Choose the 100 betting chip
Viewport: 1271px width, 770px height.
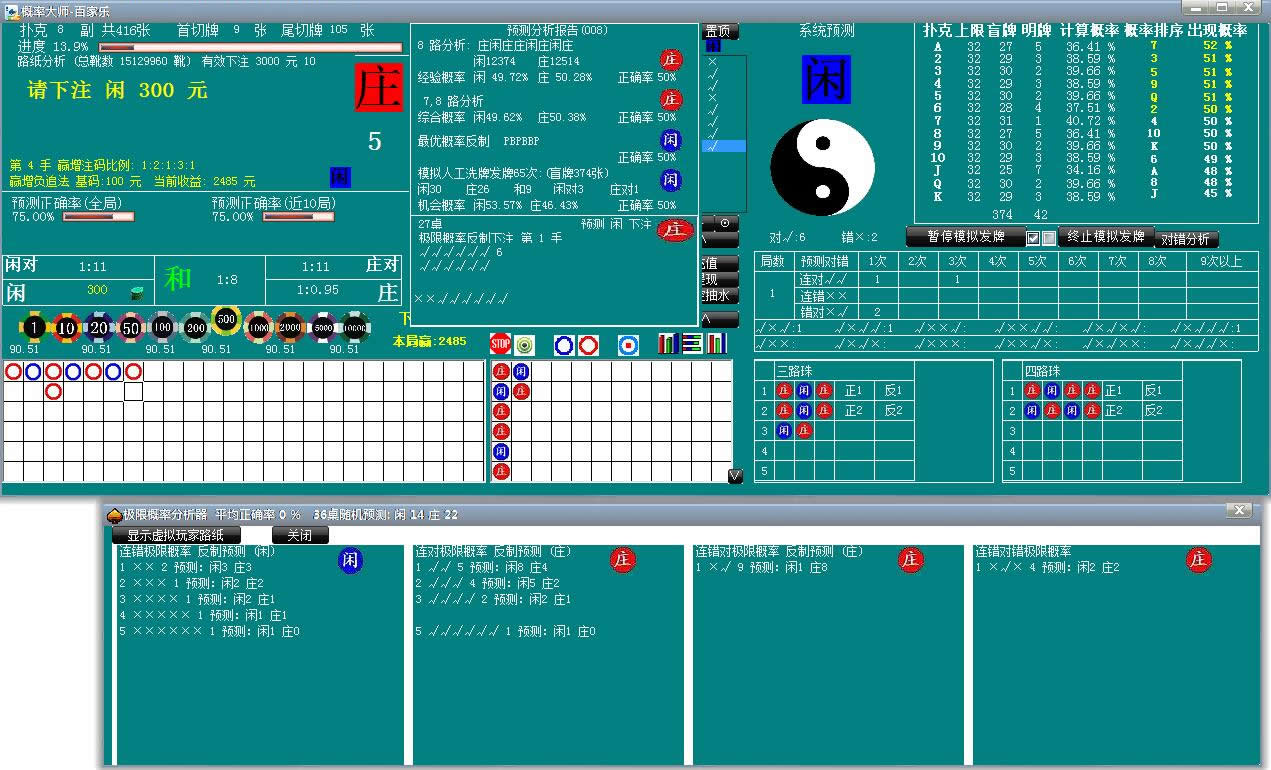click(162, 327)
